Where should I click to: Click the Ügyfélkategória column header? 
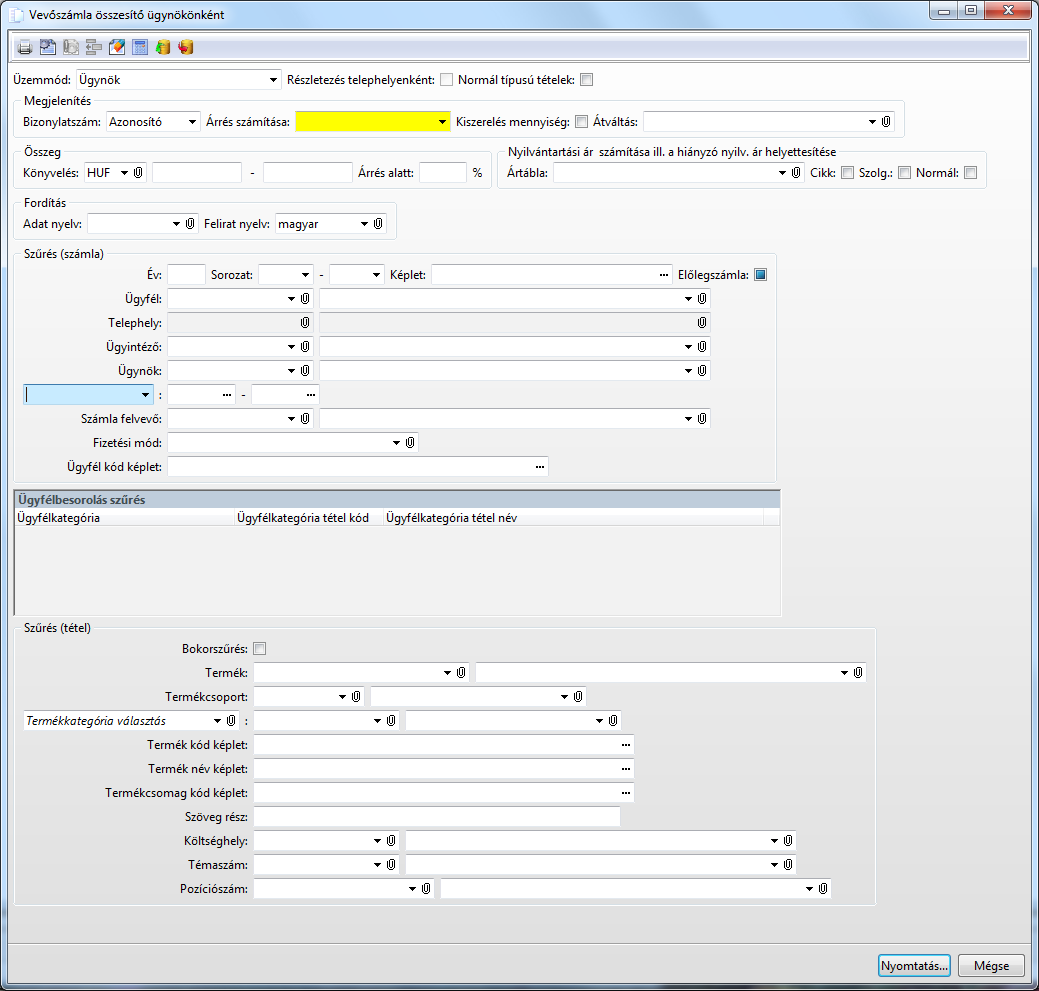click(x=122, y=518)
